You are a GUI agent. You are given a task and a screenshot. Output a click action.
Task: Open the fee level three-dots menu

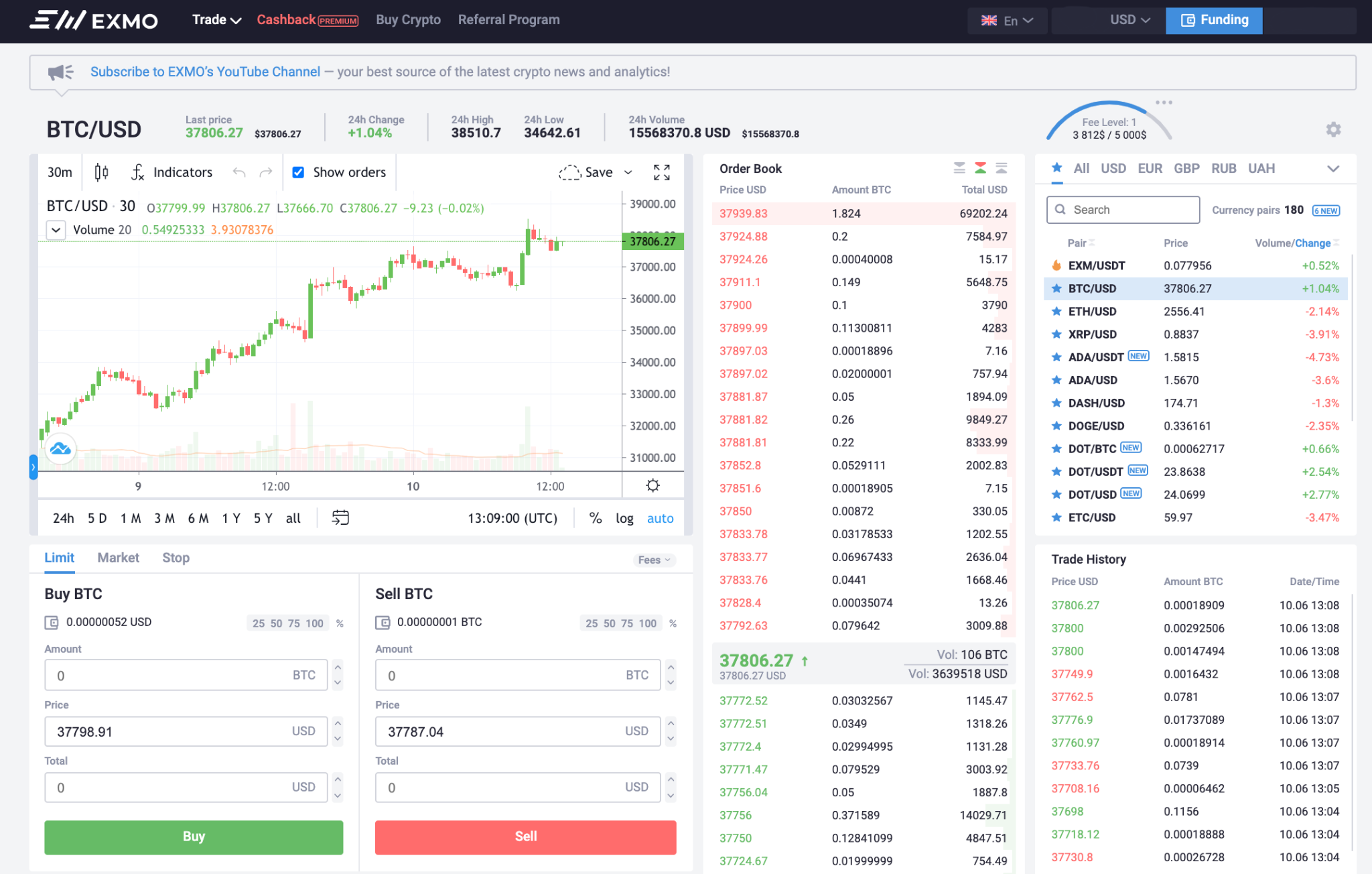click(1164, 103)
